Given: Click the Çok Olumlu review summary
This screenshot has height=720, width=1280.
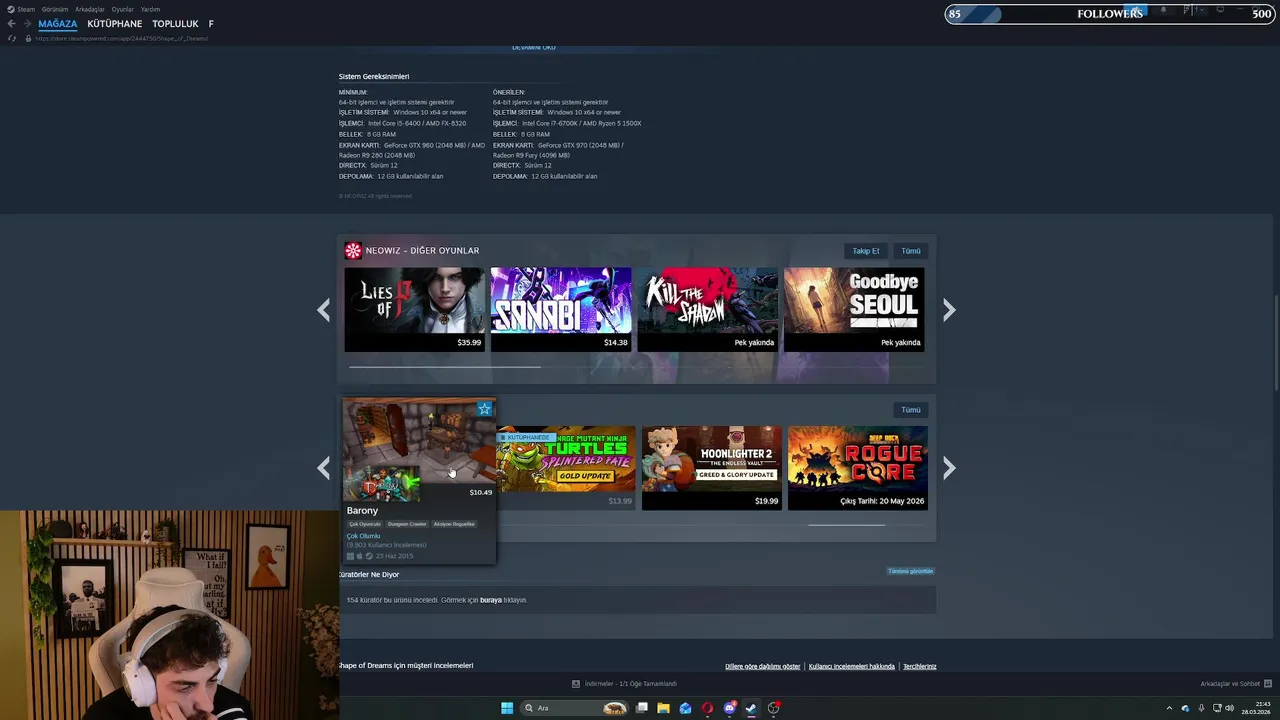Looking at the screenshot, I should (x=363, y=536).
